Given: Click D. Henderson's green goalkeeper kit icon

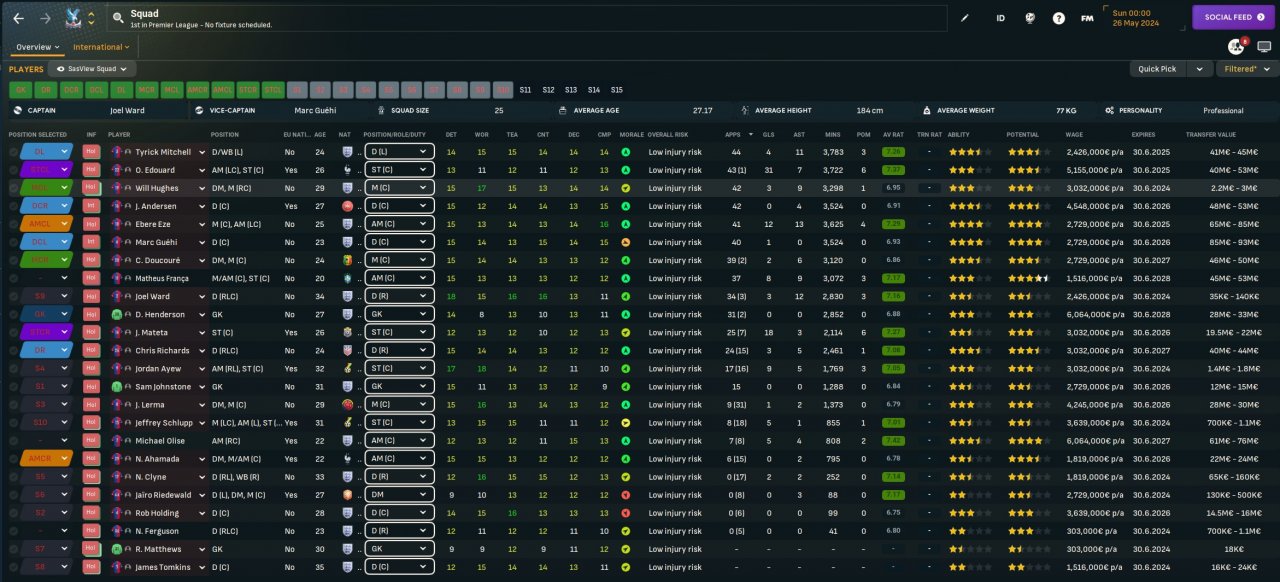Looking at the screenshot, I should pyautogui.click(x=118, y=314).
